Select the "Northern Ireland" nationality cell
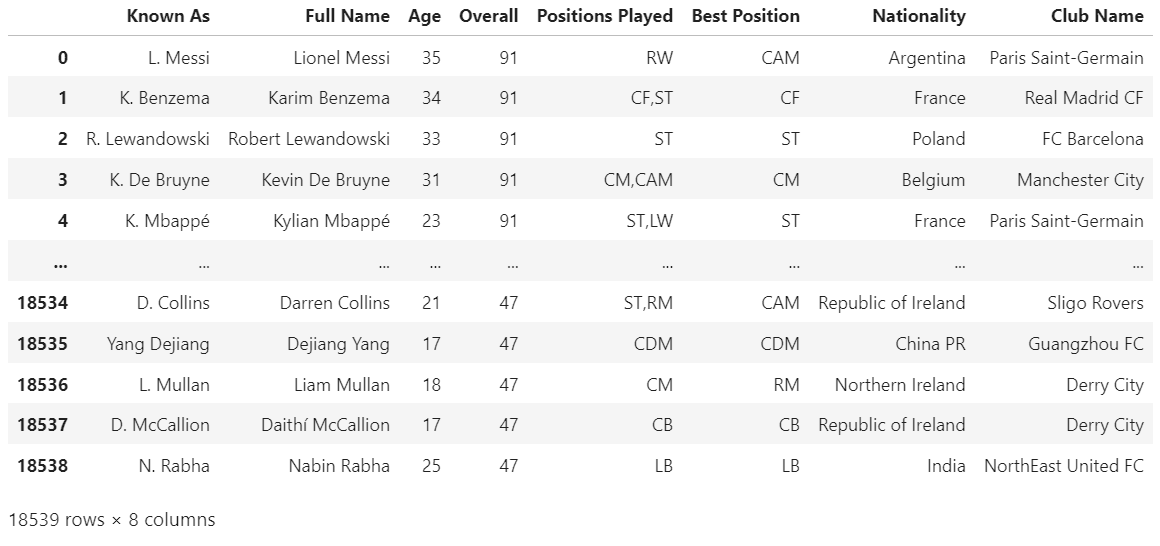The width and height of the screenshot is (1160, 546). (x=900, y=385)
